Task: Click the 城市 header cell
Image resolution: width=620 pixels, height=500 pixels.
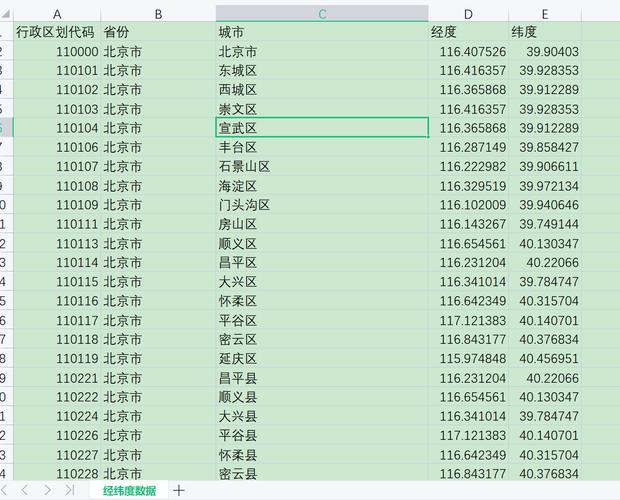Action: pos(322,32)
